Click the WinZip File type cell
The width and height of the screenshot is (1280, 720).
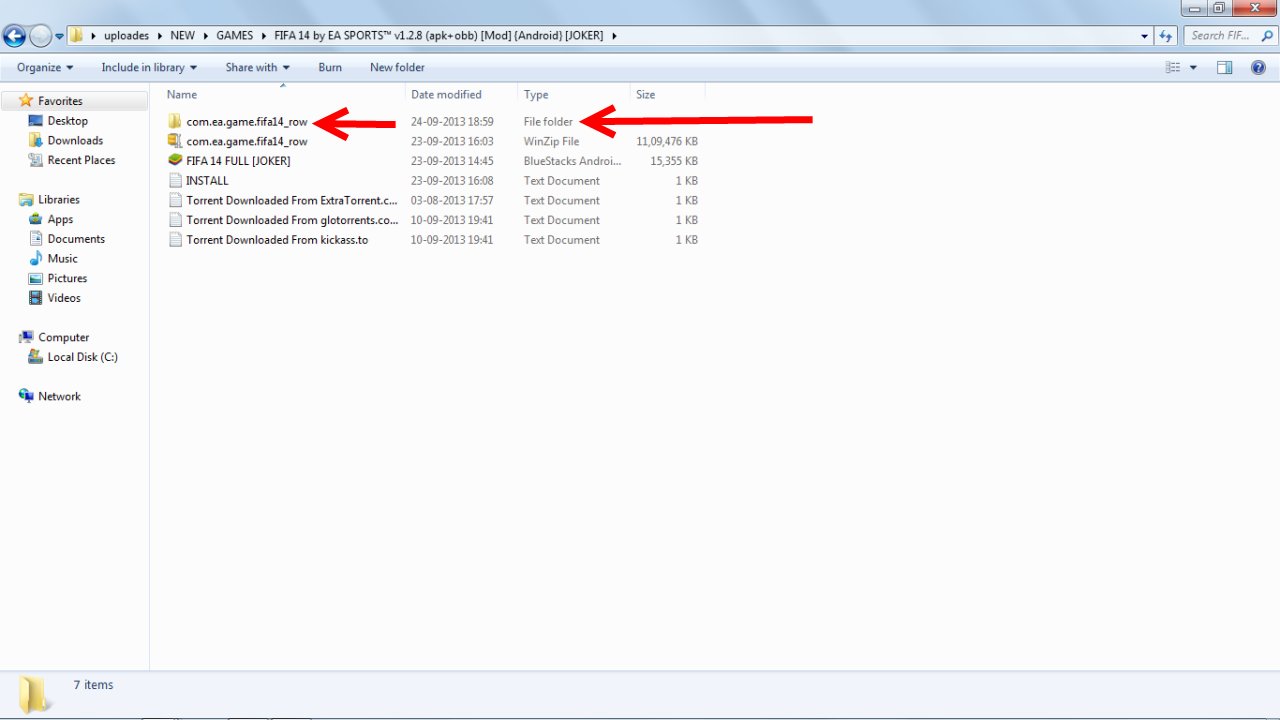pos(551,141)
